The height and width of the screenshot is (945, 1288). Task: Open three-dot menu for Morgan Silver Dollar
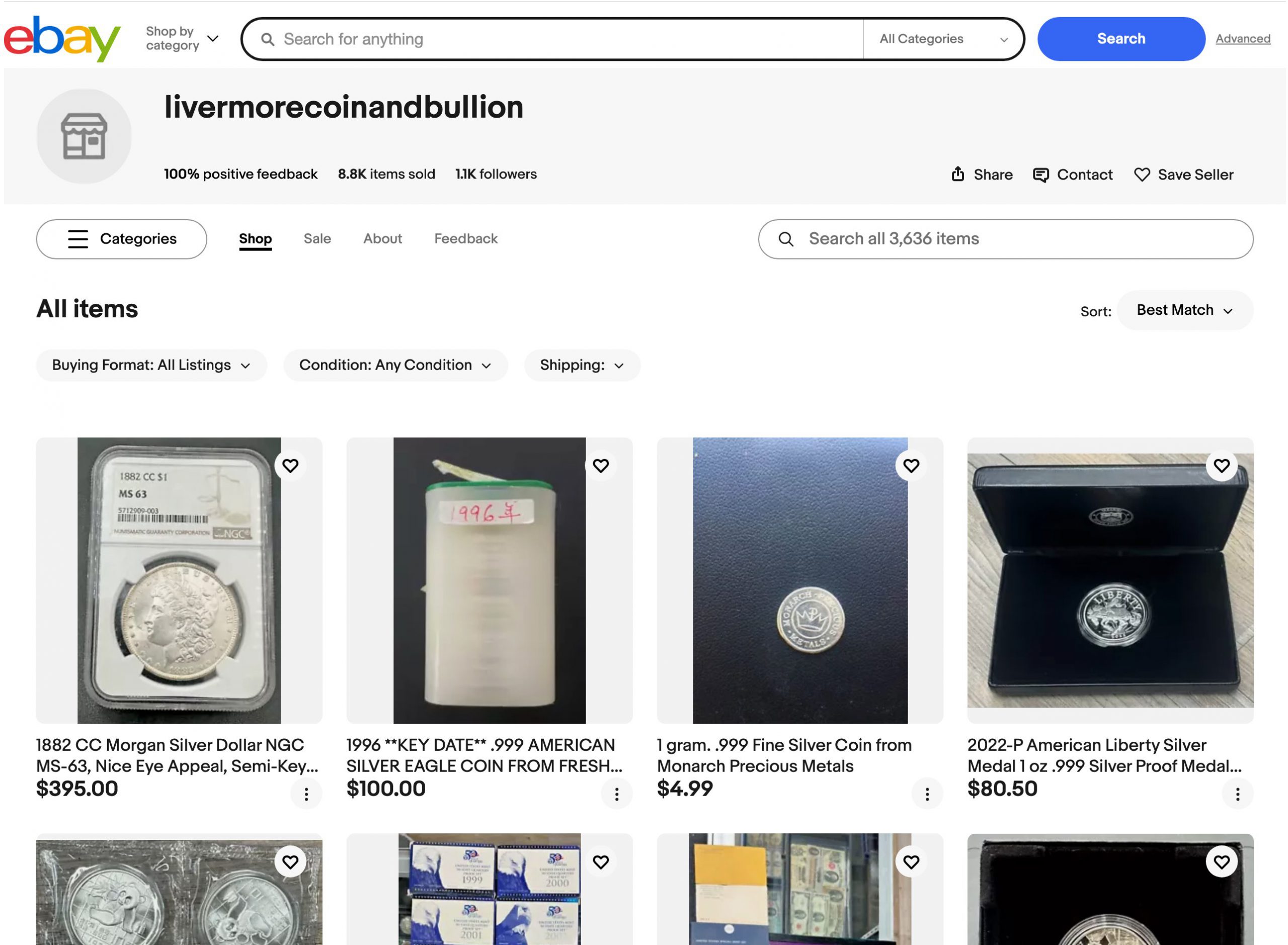click(x=306, y=794)
